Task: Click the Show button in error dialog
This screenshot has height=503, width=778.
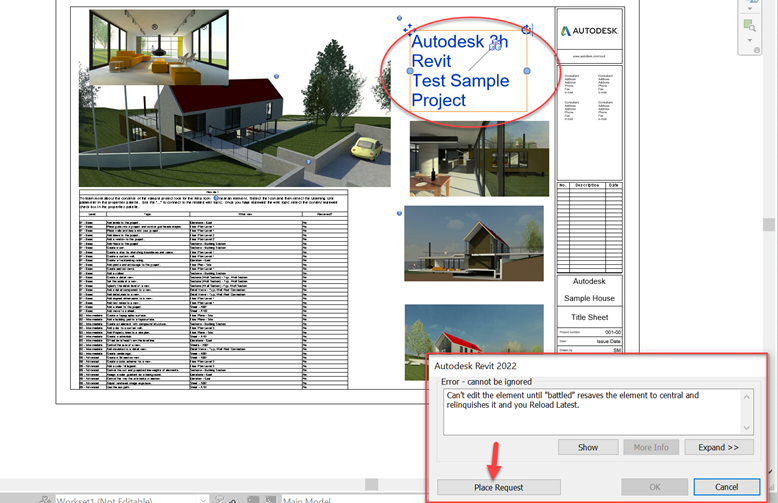Action: (588, 447)
